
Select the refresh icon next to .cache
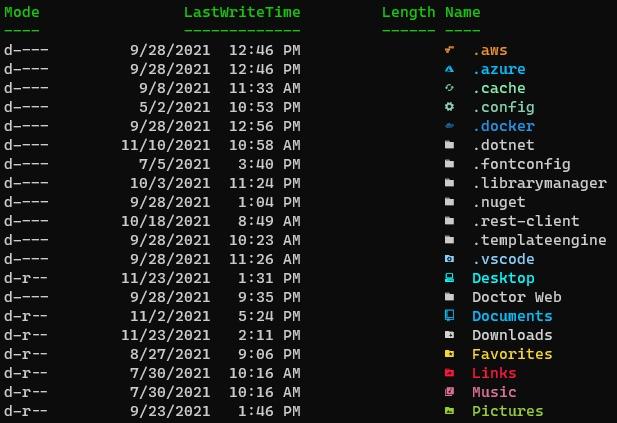click(449, 88)
